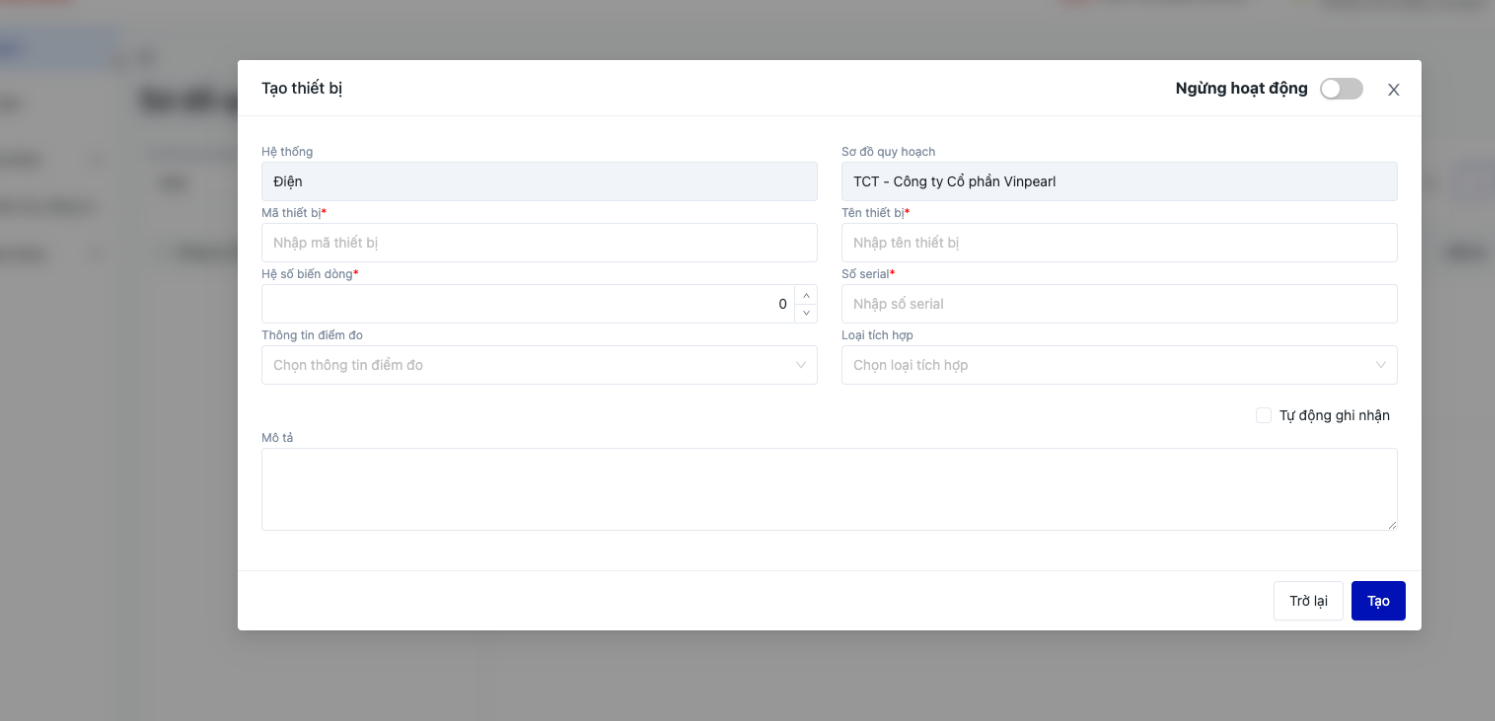Image resolution: width=1495 pixels, height=721 pixels.
Task: Click the Hệ thống field showing Điện
Action: click(x=539, y=182)
